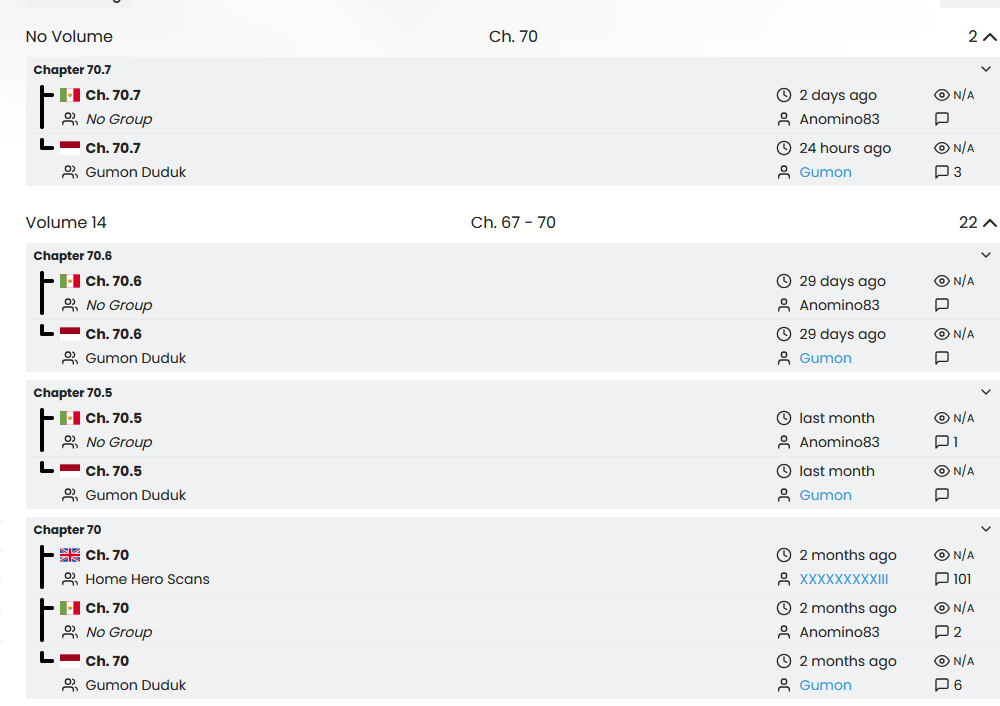
Task: Open Ch. 70 by Home Hero Scans
Action: (107, 555)
